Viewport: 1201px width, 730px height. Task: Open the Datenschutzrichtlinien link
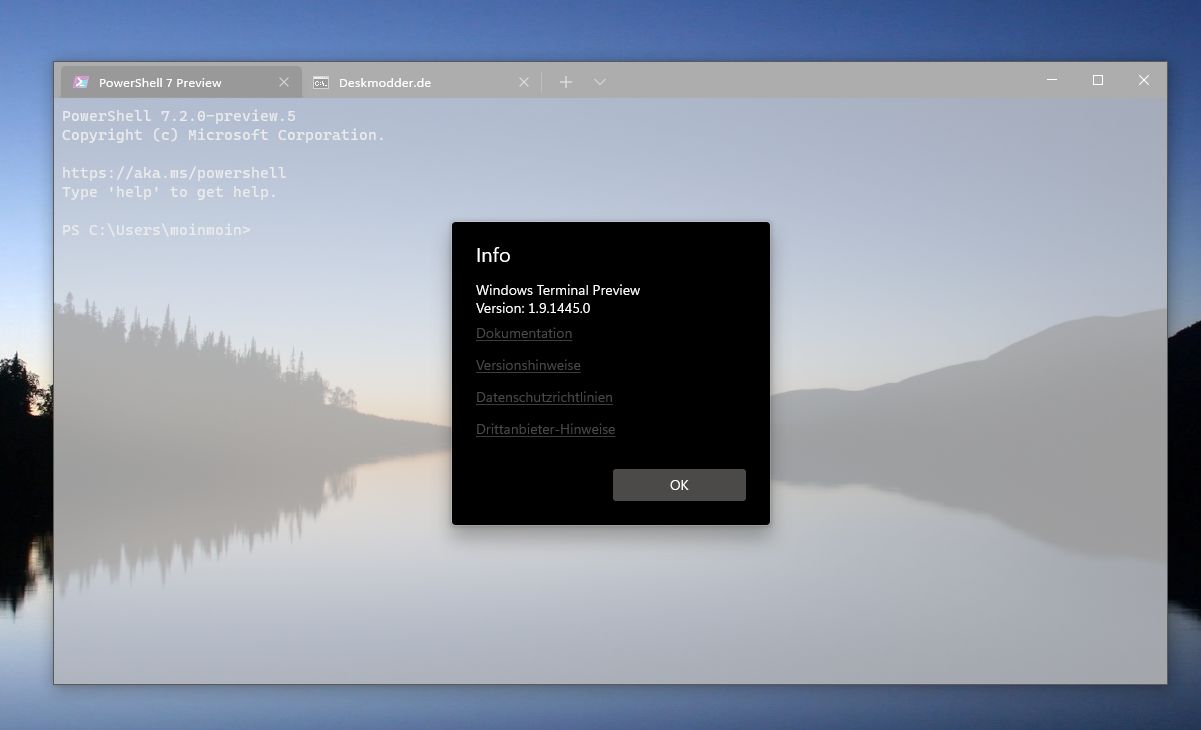click(544, 397)
